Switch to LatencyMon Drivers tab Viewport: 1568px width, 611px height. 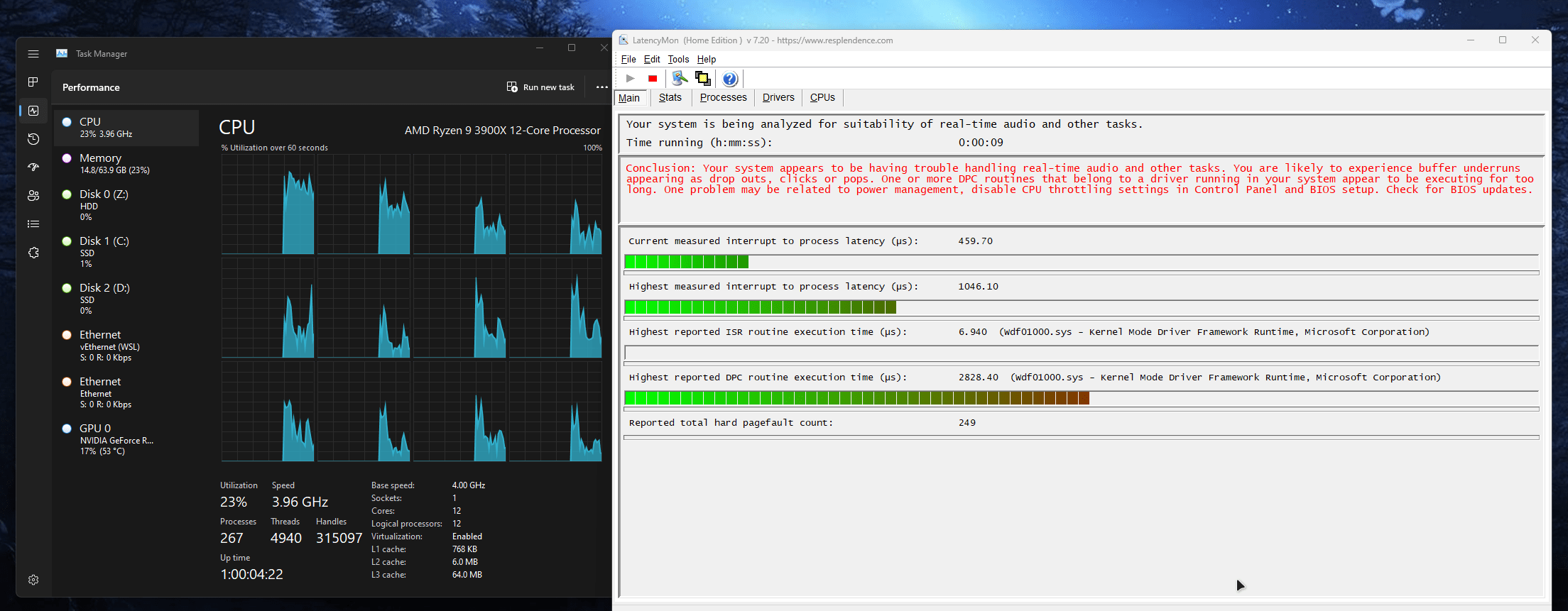pyautogui.click(x=778, y=98)
